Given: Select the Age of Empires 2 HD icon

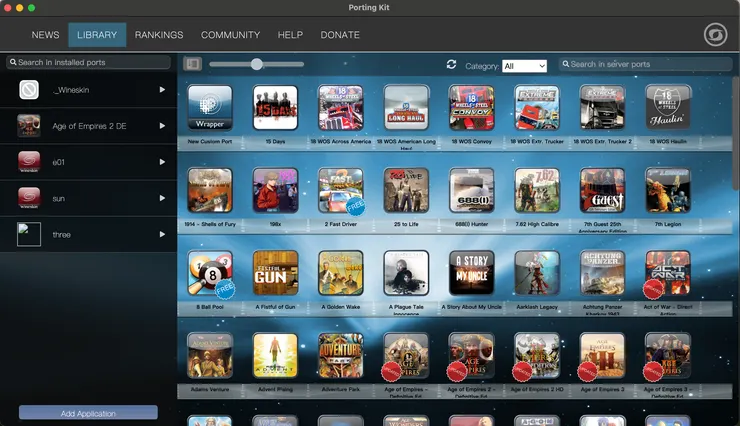Looking at the screenshot, I should click(x=537, y=355).
